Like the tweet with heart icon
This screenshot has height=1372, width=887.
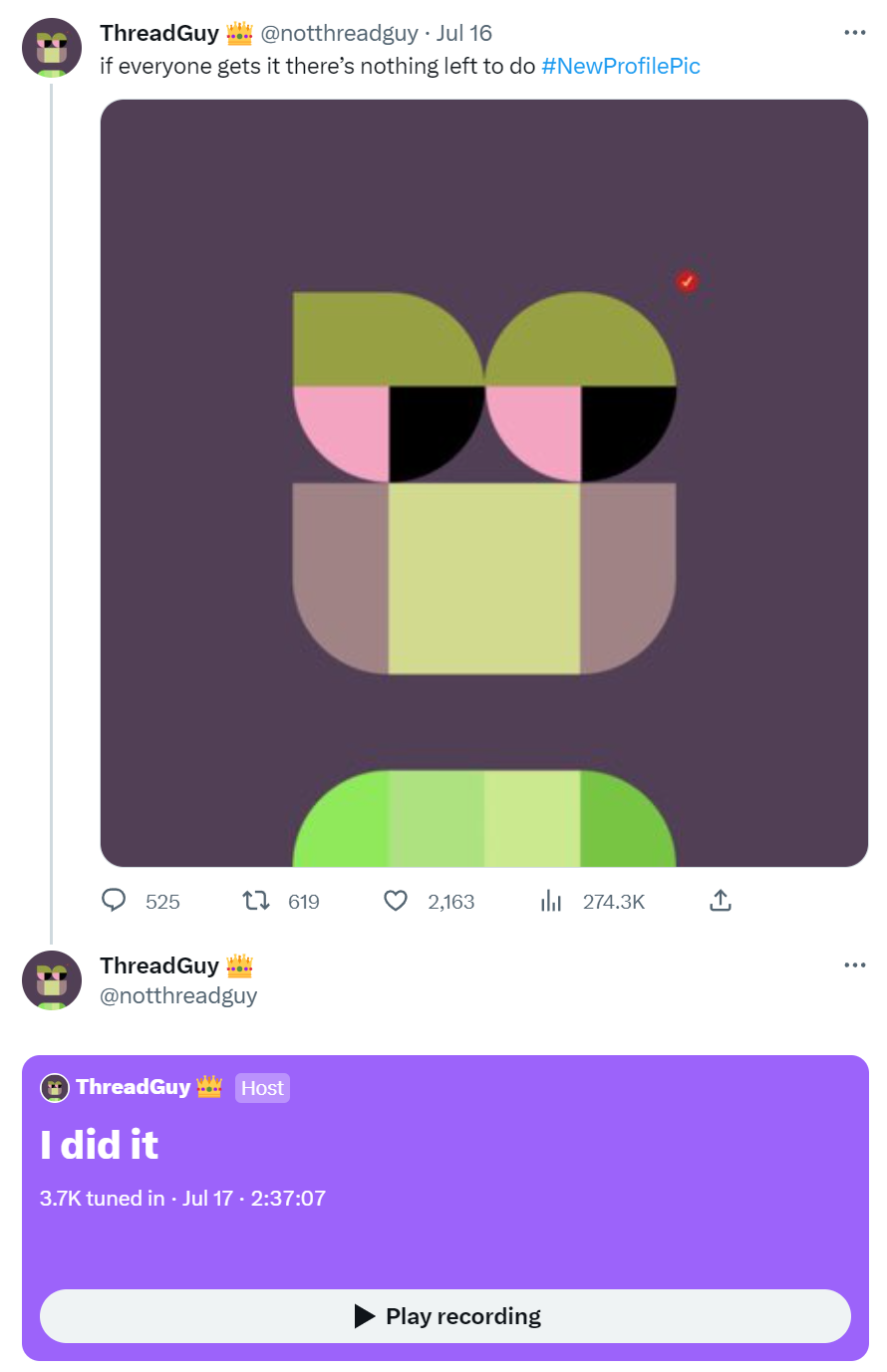tap(396, 901)
